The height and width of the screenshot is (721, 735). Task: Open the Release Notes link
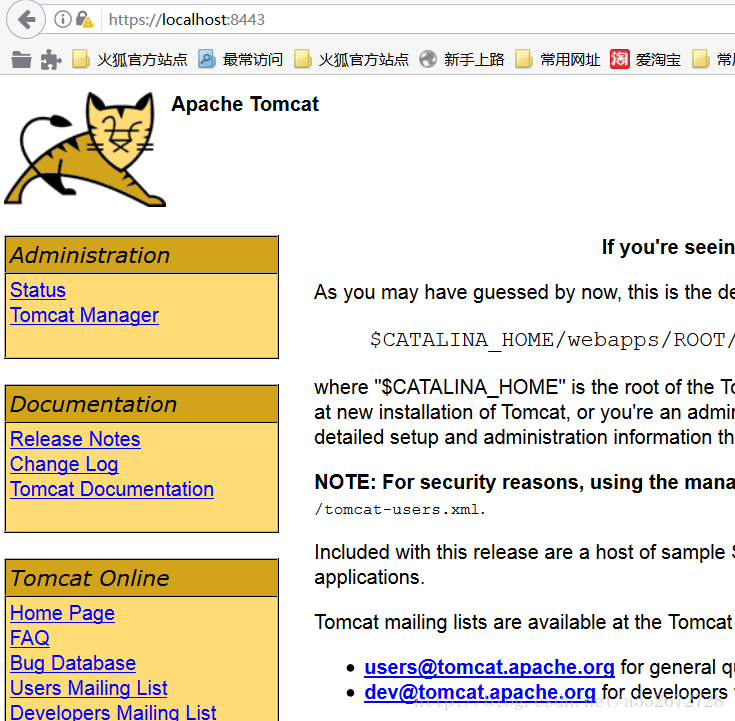[x=75, y=439]
